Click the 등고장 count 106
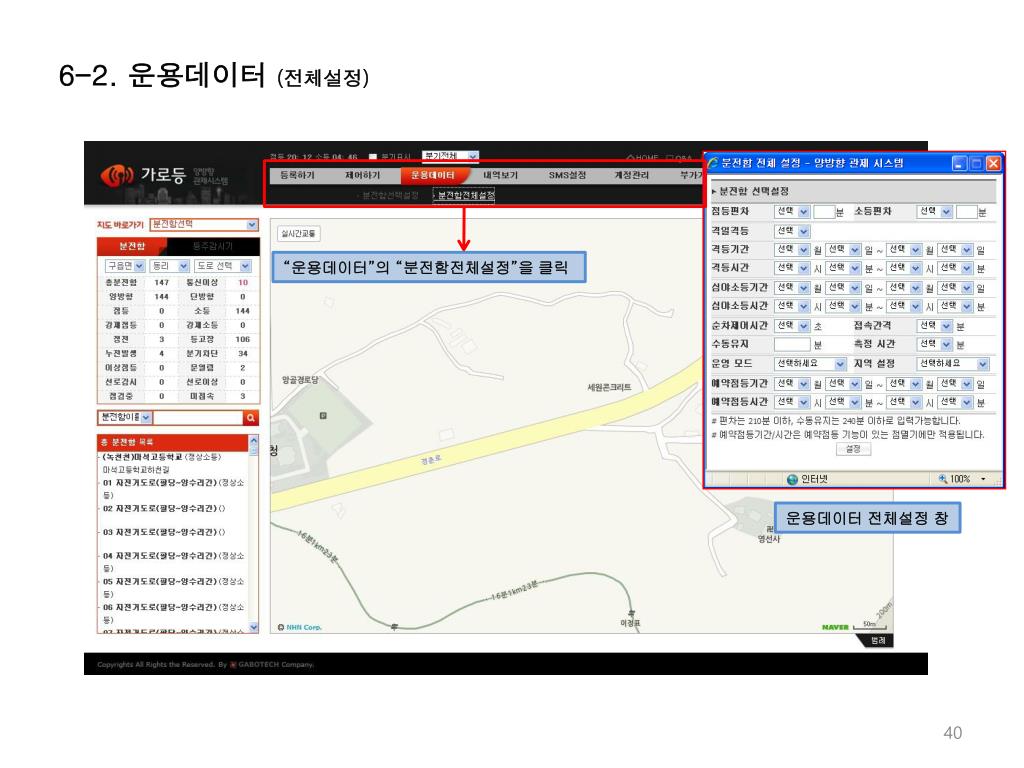The image size is (1024, 768). click(243, 340)
